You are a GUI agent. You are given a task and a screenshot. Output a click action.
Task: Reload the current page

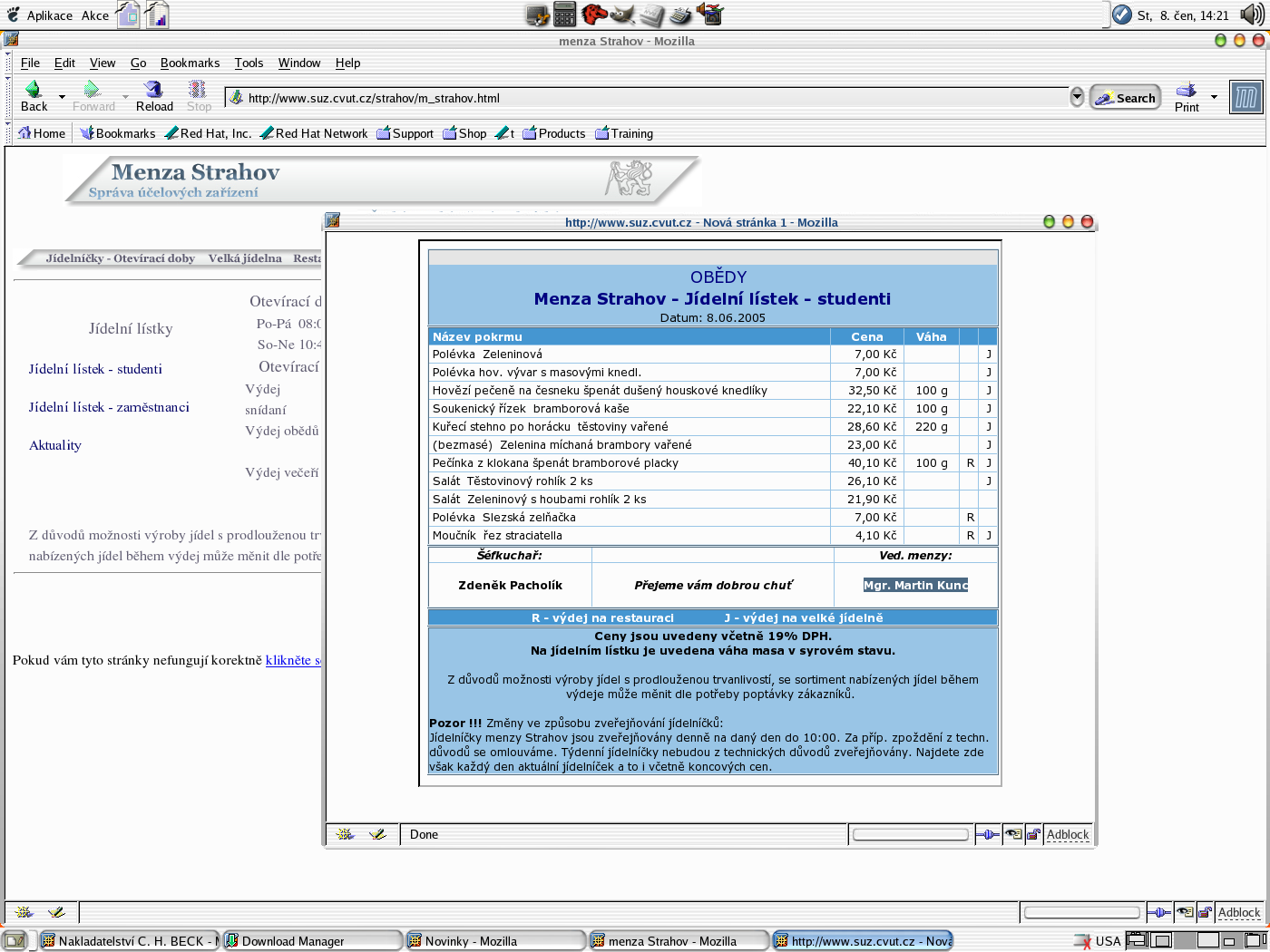tap(154, 89)
